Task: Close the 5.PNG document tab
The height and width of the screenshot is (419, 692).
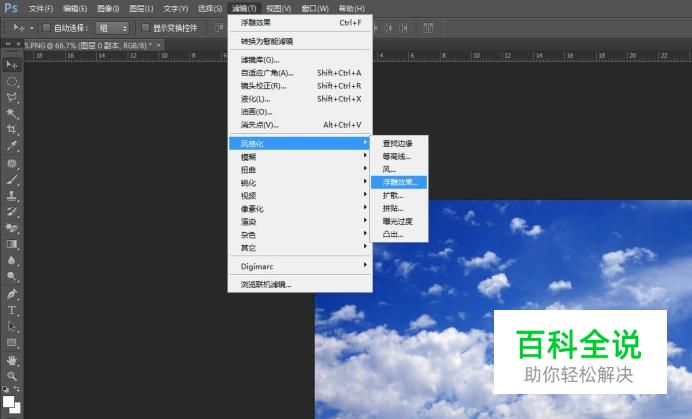Action: 158,45
